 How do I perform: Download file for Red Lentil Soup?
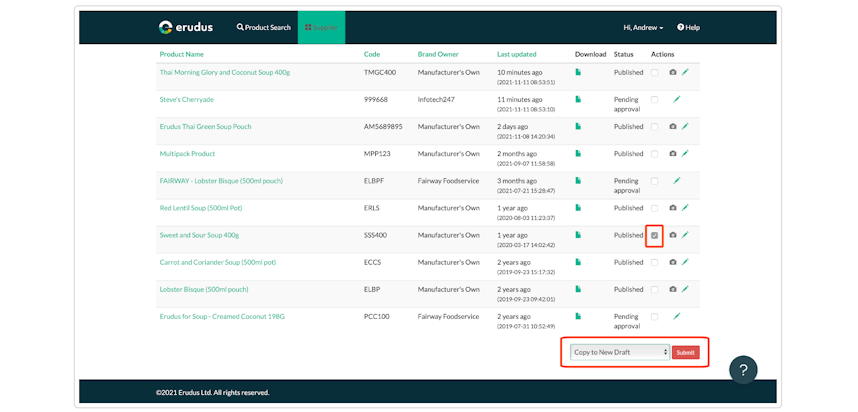(x=578, y=207)
